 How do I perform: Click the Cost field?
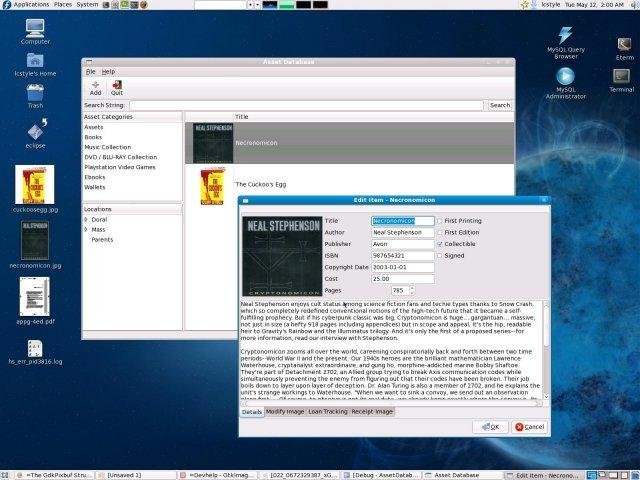pyautogui.click(x=402, y=279)
